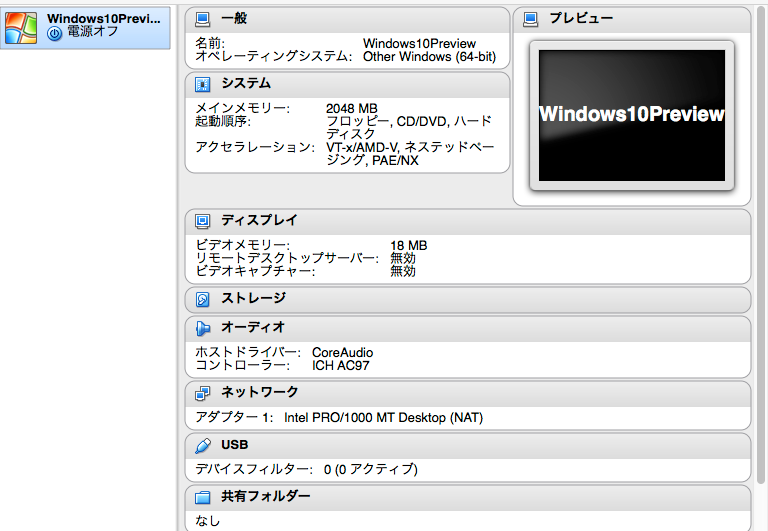Open the プレビュー section header
768x531 pixels.
[x=632, y=20]
